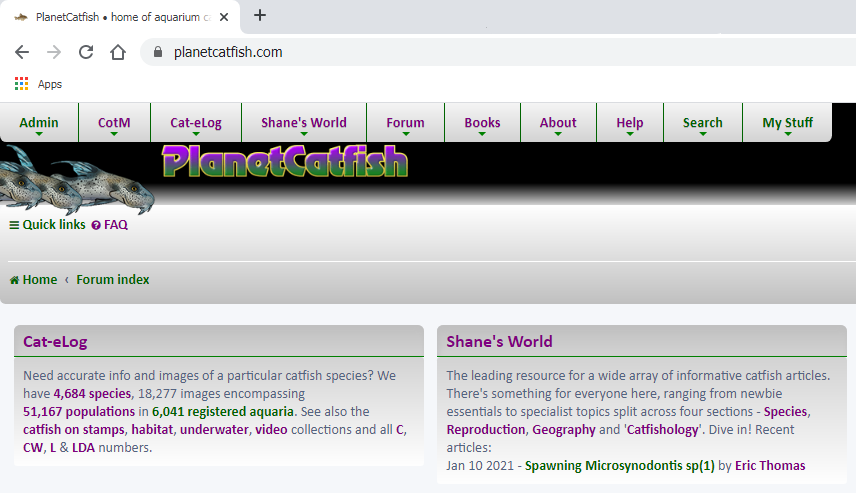This screenshot has width=856, height=493.
Task: Click the 'Jan 10 2021' article date
Action: pos(480,466)
